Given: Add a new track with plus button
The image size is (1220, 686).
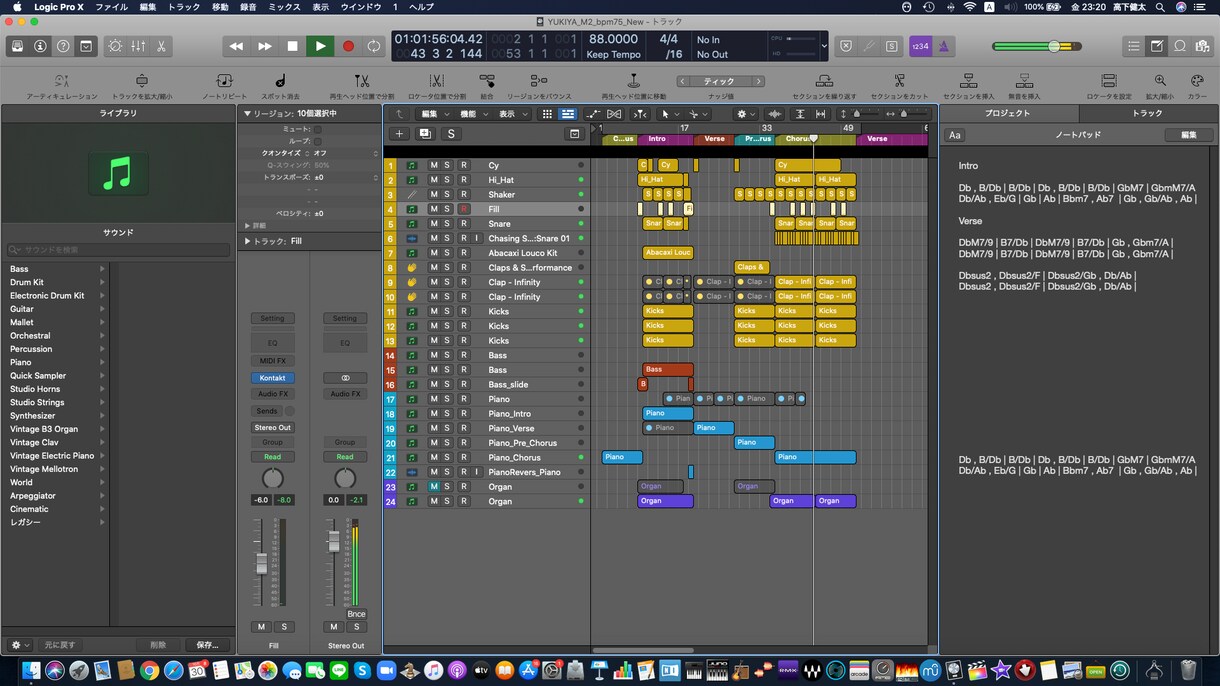Looking at the screenshot, I should point(399,133).
